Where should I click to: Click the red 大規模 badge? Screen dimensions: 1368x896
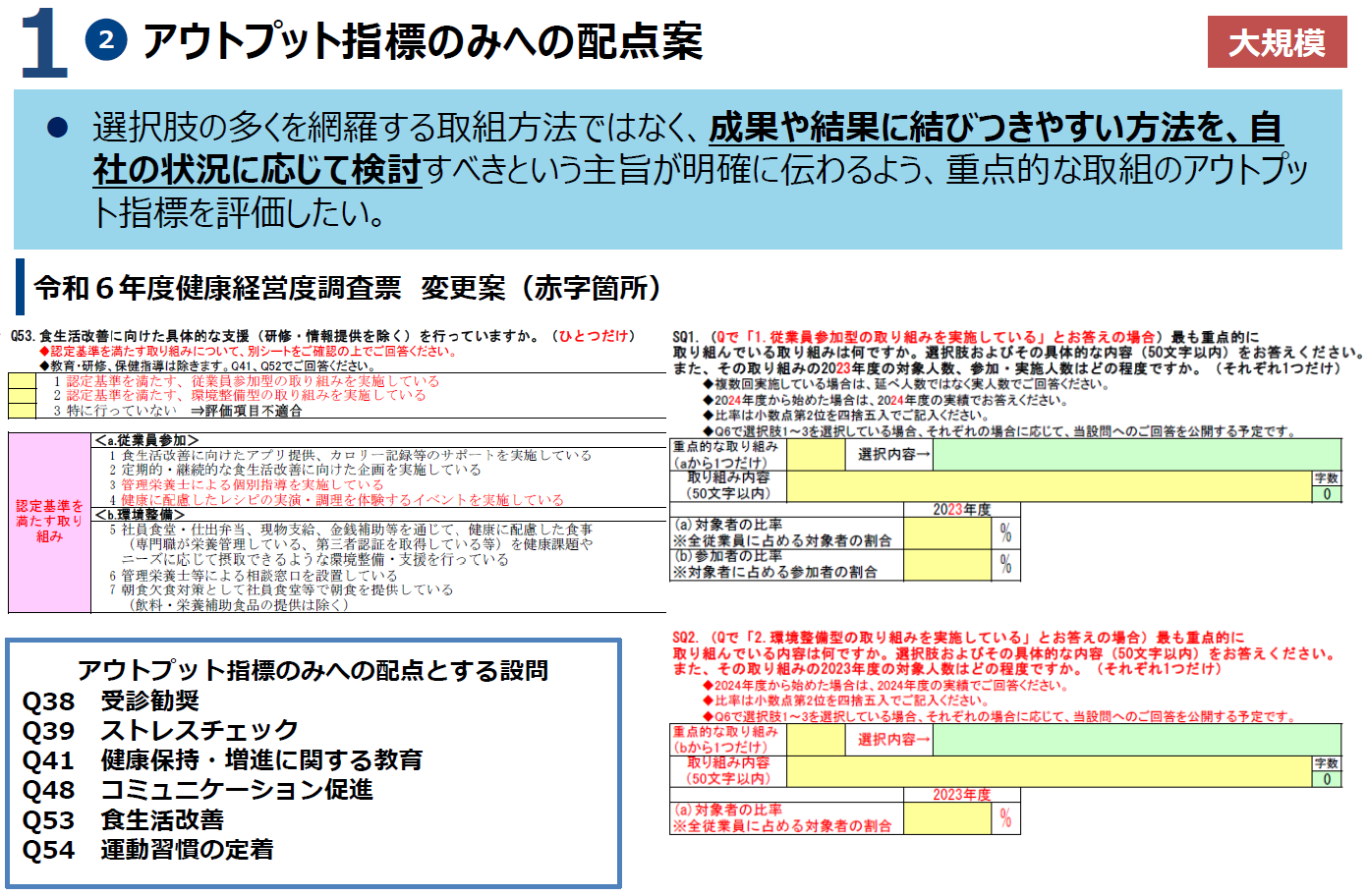pos(1277,42)
